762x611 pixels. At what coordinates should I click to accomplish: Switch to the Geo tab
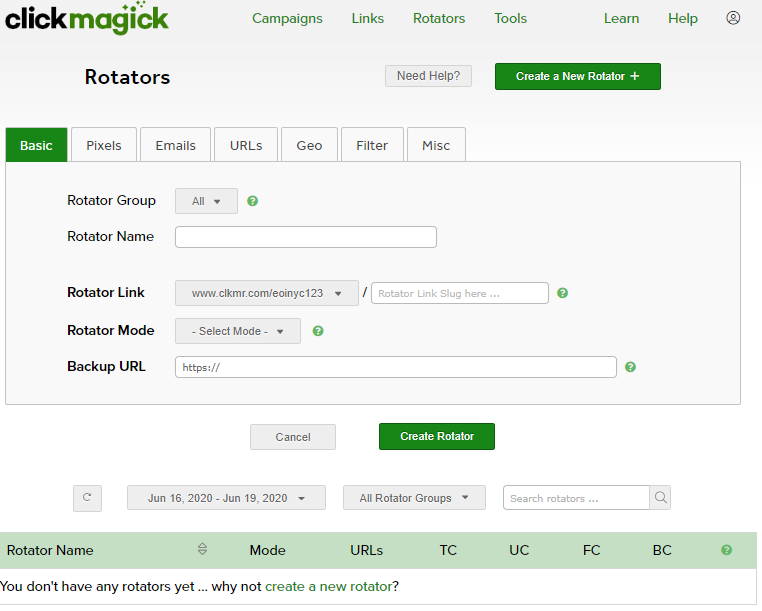pyautogui.click(x=309, y=145)
